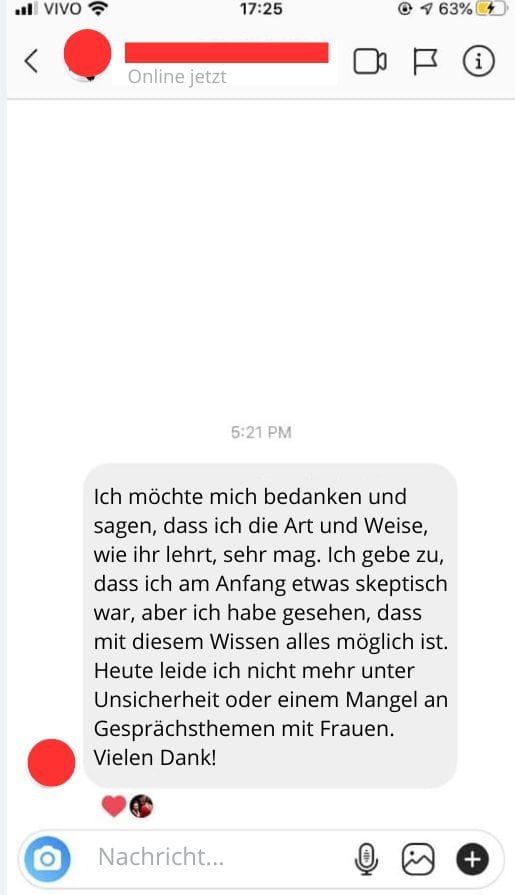The width and height of the screenshot is (515, 895).
Task: Start a video call with the camera icon
Action: point(370,62)
